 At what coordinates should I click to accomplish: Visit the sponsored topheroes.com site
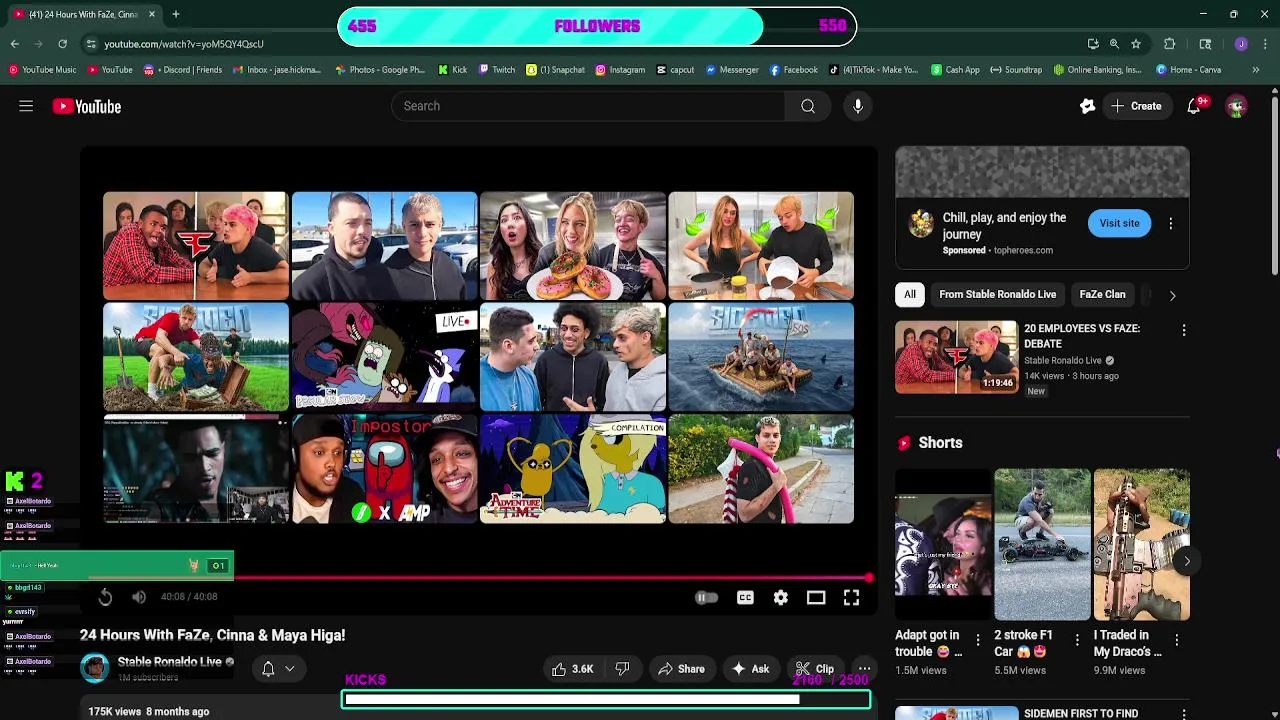click(1119, 224)
